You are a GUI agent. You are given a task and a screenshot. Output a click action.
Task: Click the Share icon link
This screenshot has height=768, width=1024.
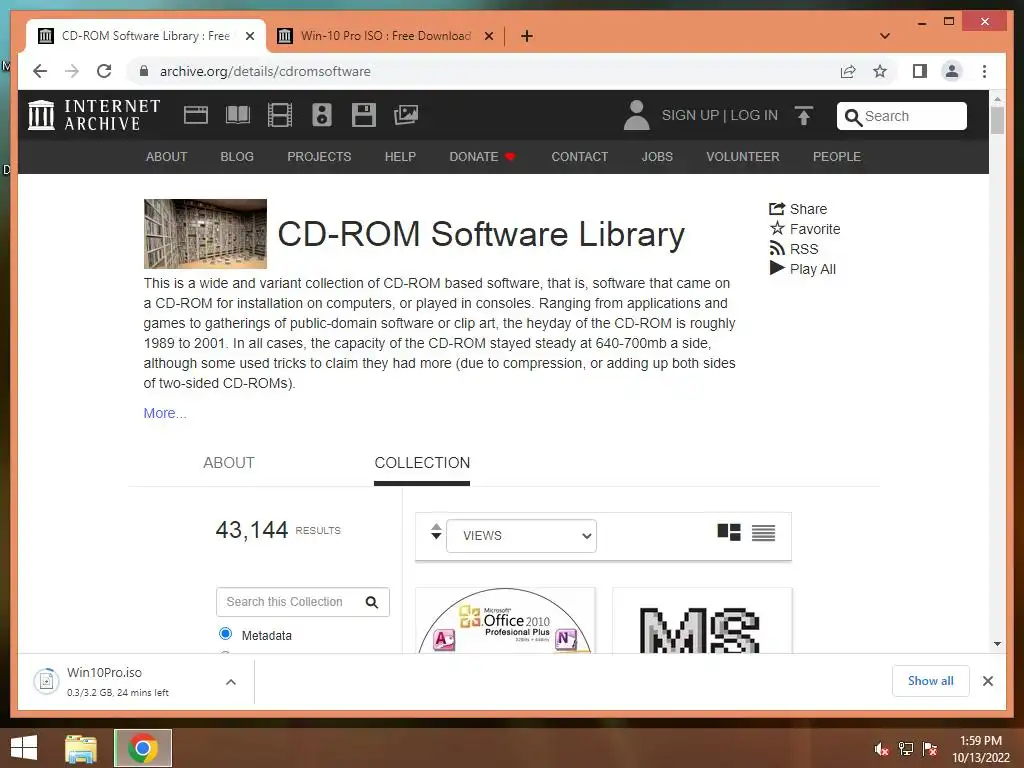coord(798,209)
